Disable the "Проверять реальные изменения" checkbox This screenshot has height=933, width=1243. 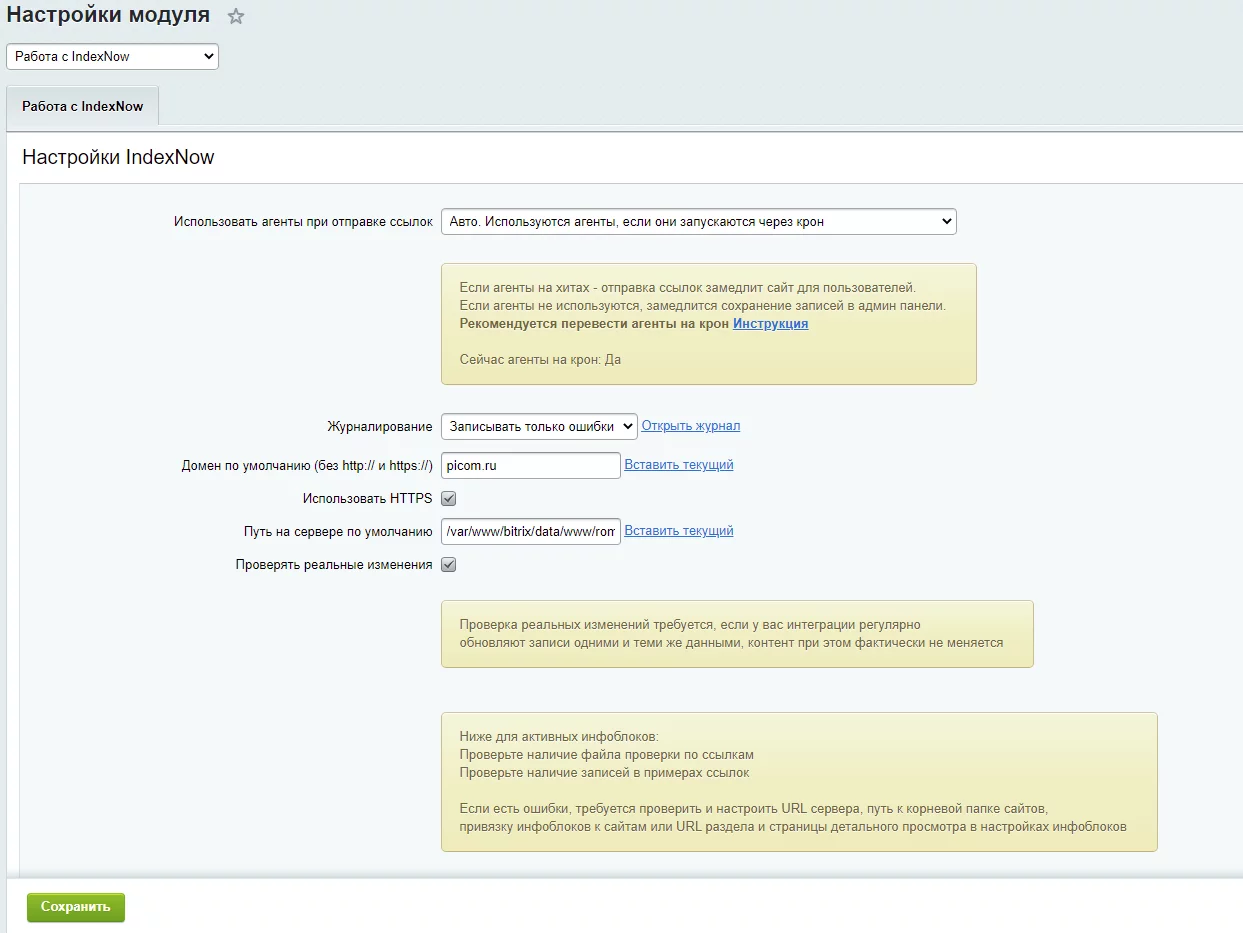coord(449,564)
